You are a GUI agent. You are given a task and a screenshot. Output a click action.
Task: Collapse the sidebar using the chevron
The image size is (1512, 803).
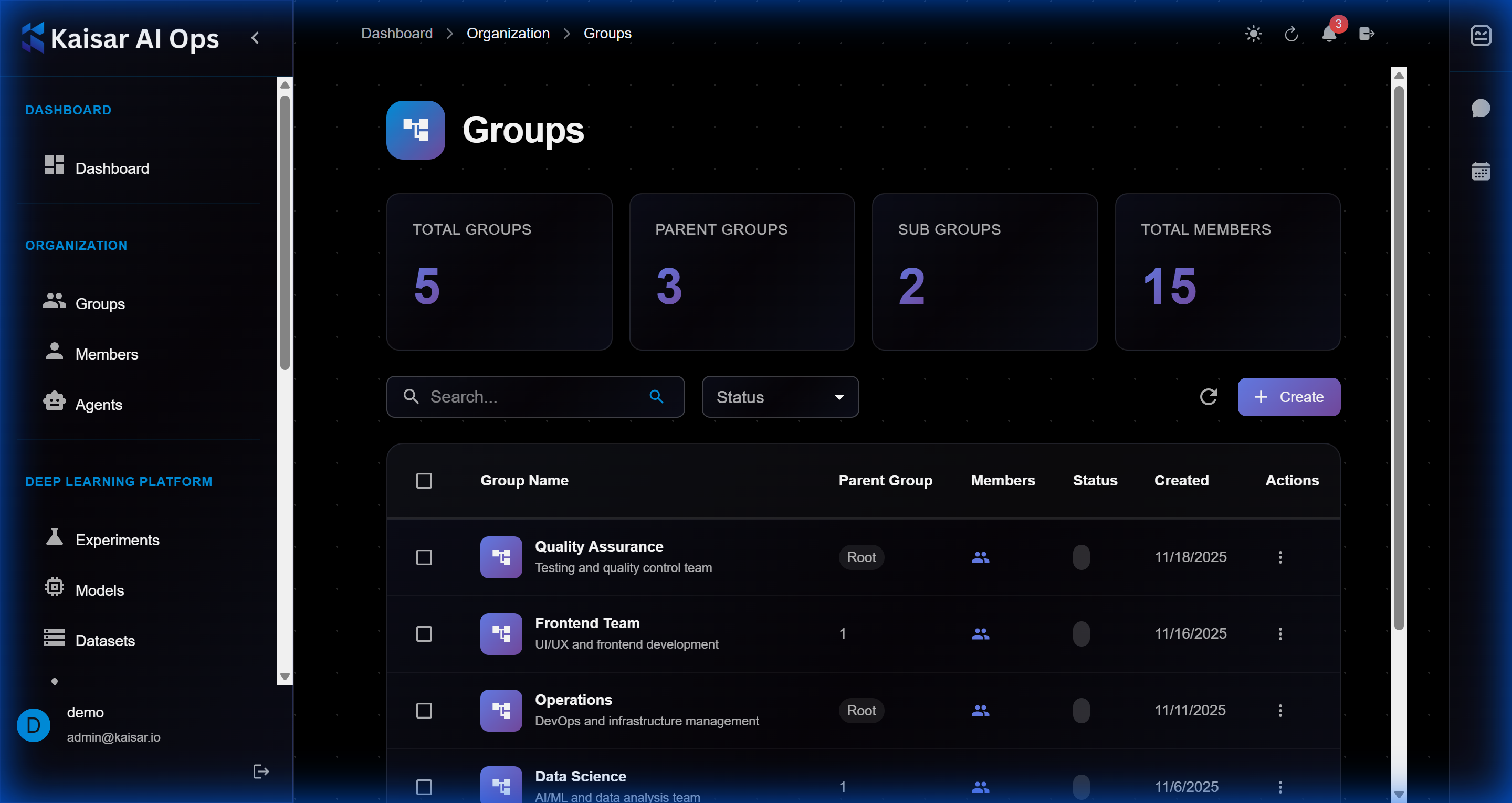(255, 37)
